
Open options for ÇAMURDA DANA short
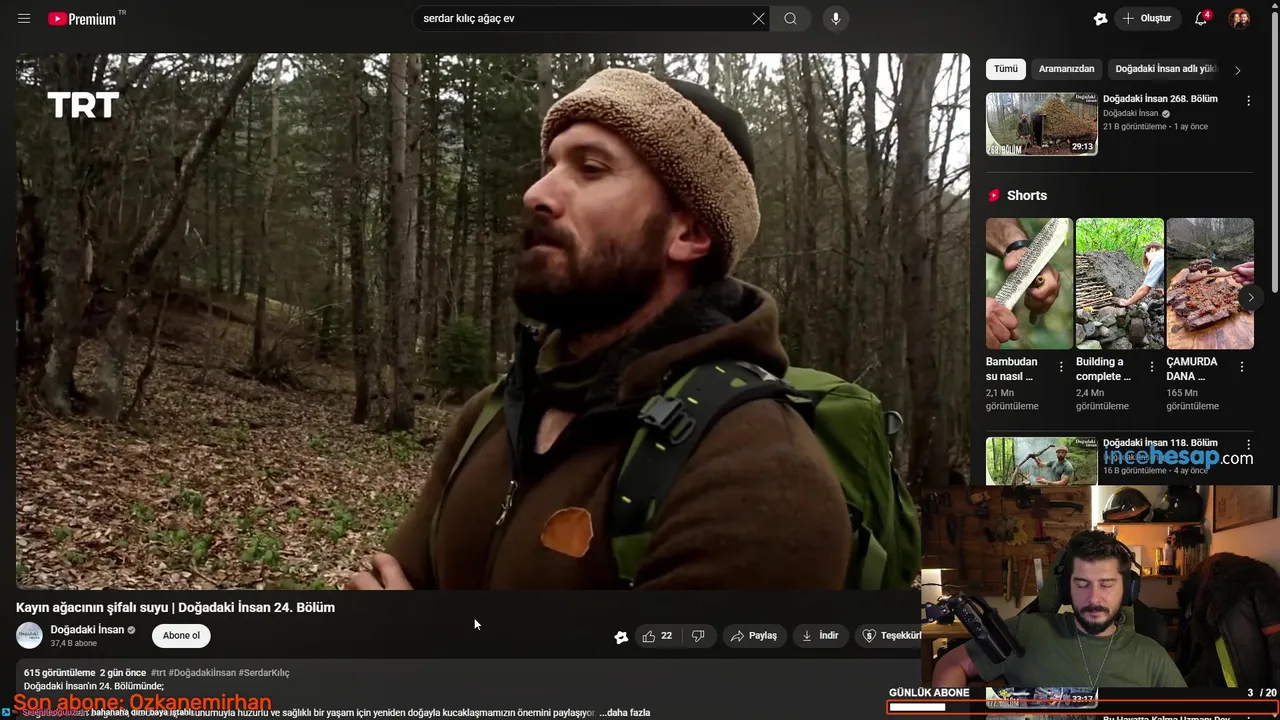[x=1242, y=367]
